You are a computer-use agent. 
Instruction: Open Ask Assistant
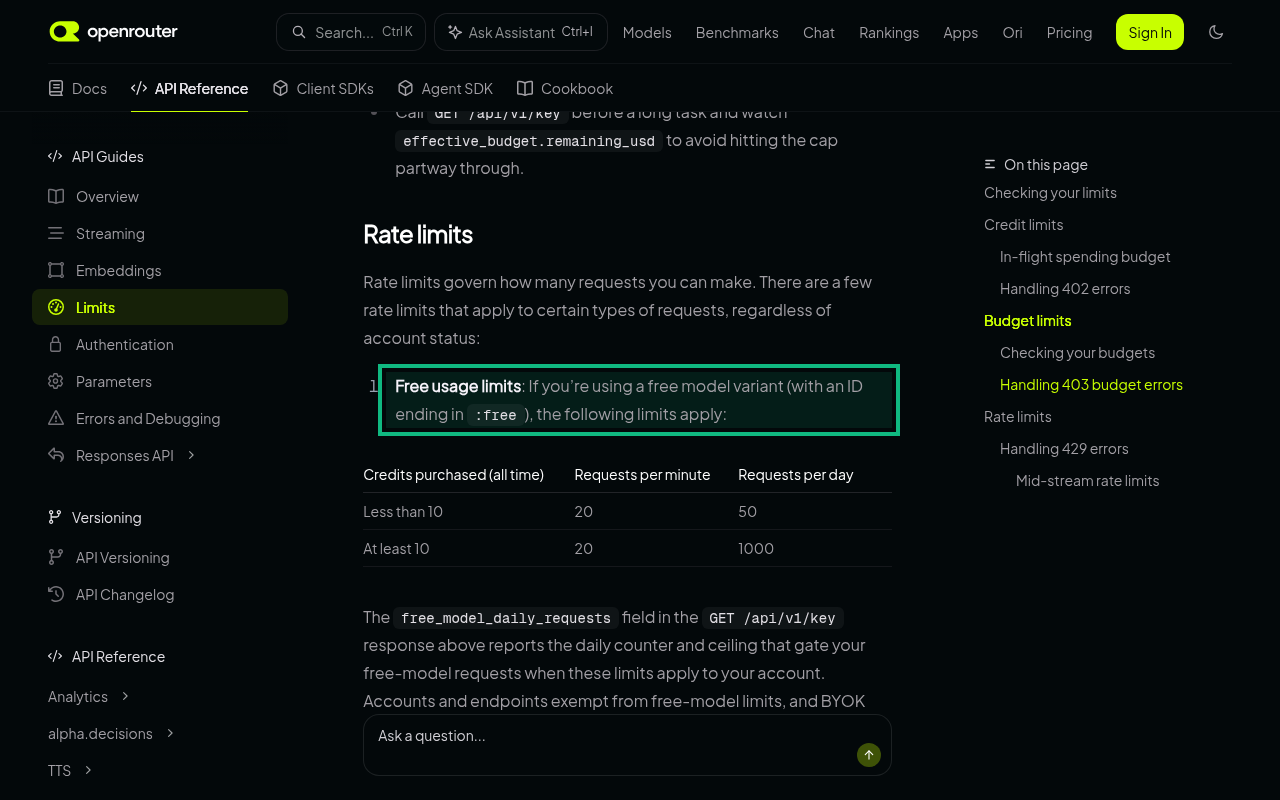(x=521, y=32)
